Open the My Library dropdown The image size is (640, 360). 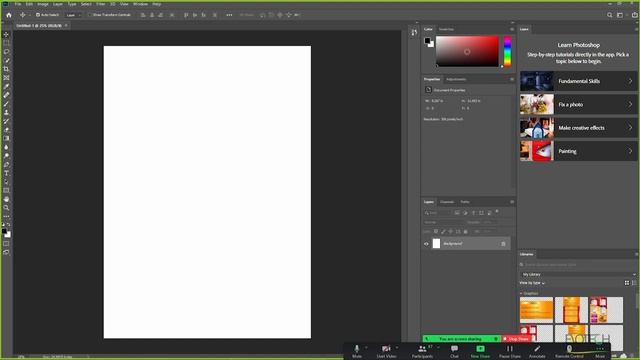[x=579, y=274]
